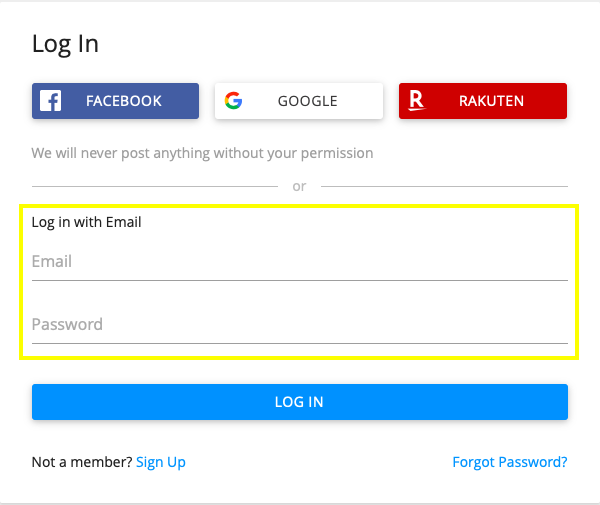This screenshot has height=505, width=600.
Task: Click the 'Not a member?' text
Action: (x=82, y=462)
